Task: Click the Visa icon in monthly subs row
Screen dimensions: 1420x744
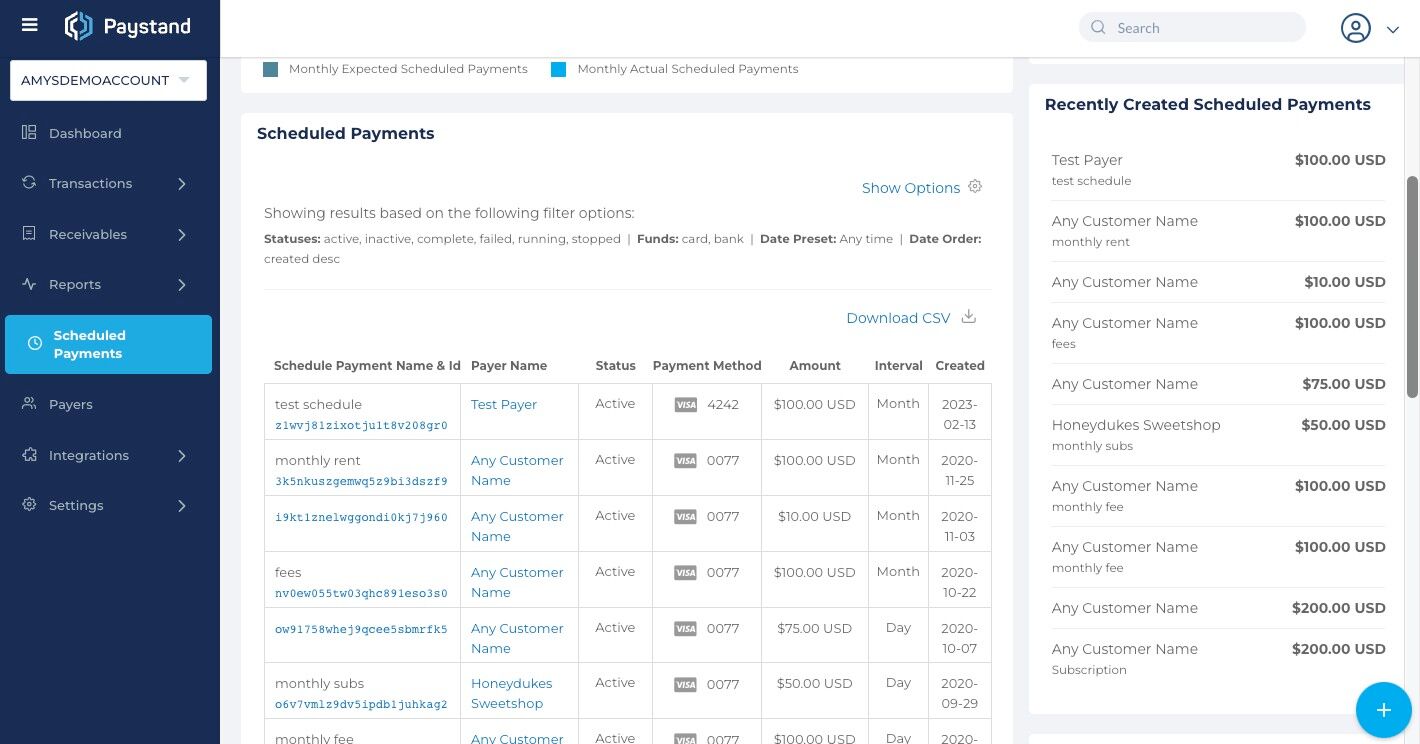Action: click(x=686, y=685)
